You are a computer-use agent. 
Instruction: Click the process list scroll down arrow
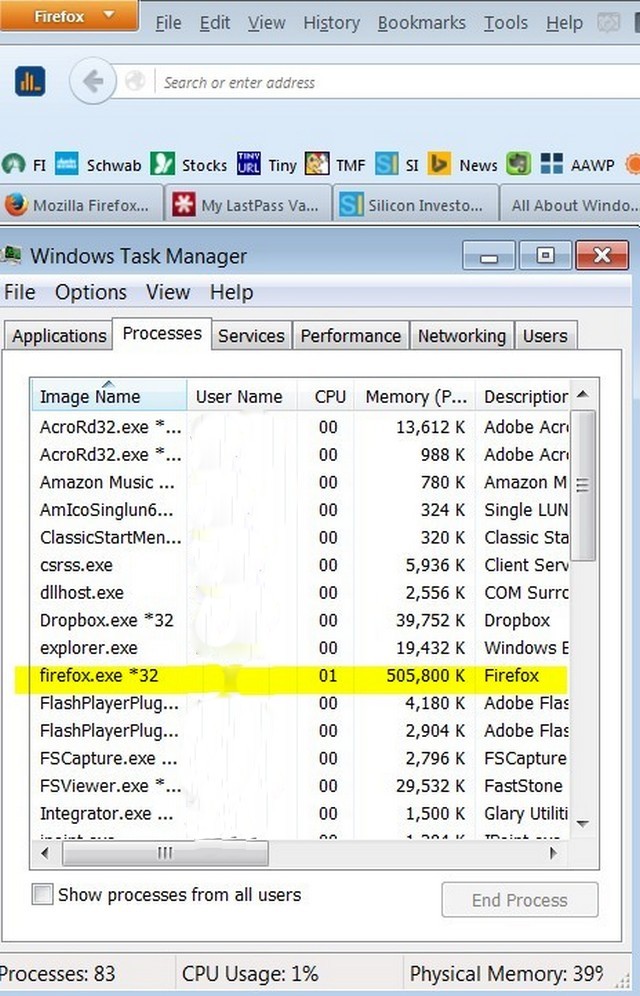583,823
